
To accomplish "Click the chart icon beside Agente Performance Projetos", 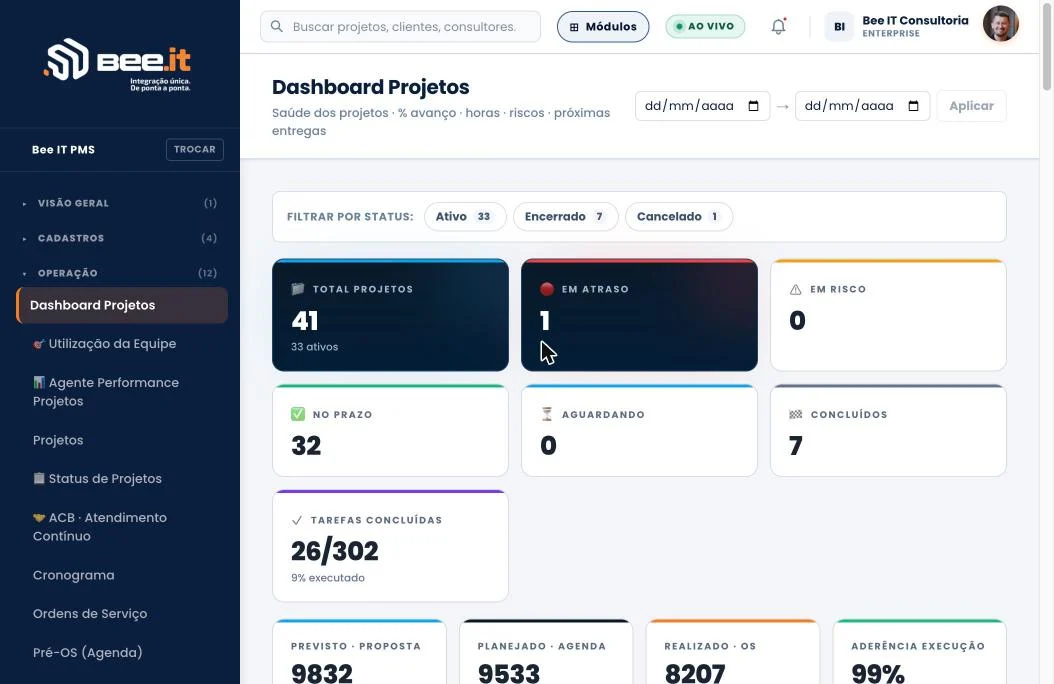I will pyautogui.click(x=39, y=382).
